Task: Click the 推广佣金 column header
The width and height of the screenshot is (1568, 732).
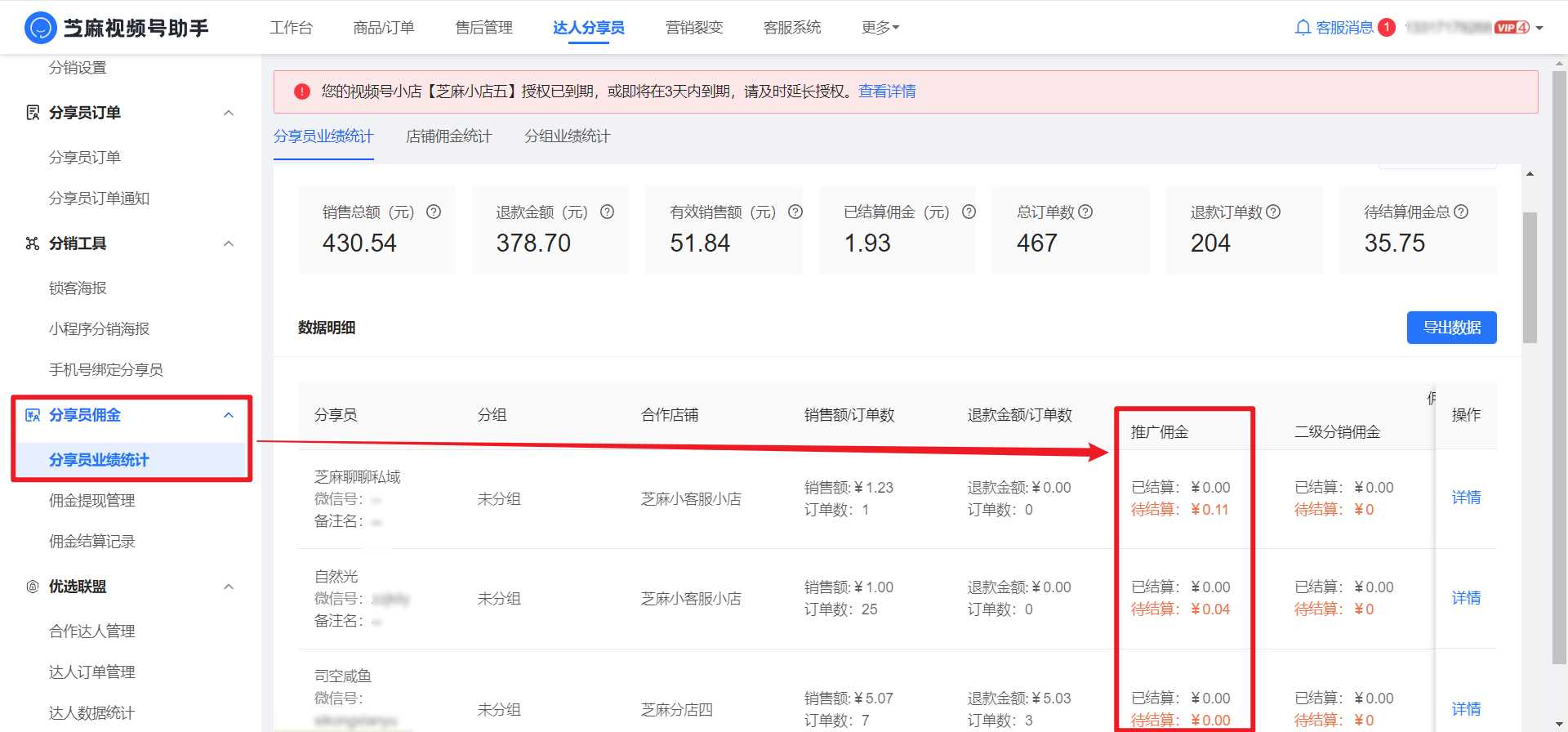Action: [1160, 432]
